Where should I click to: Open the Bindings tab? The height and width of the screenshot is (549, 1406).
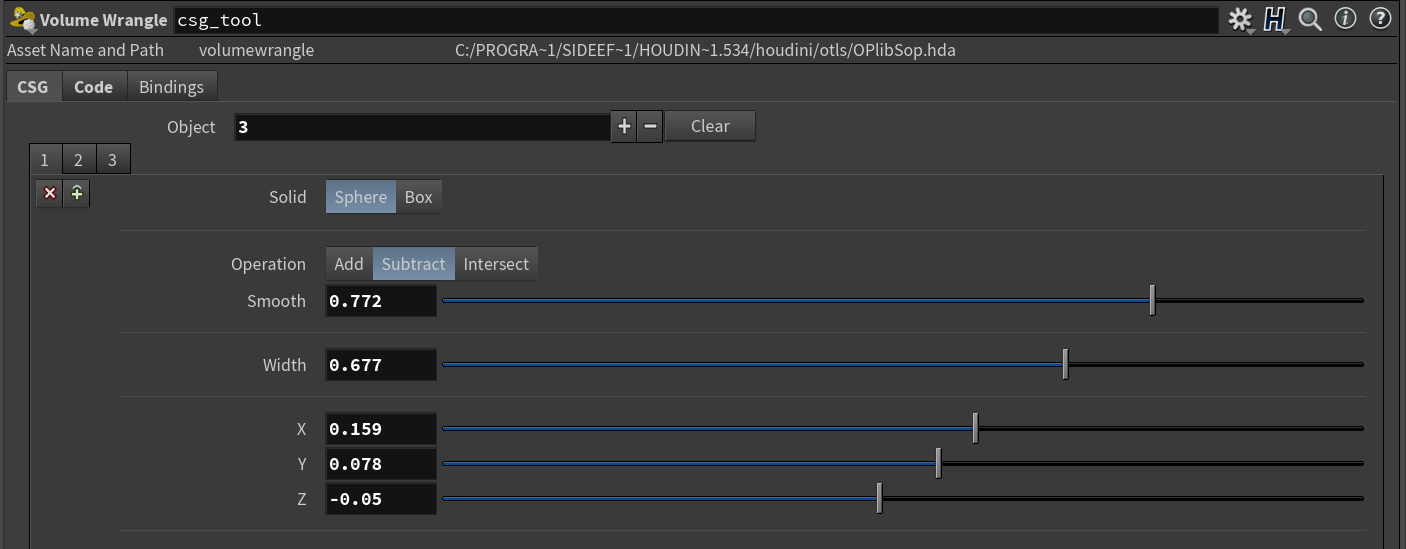171,87
